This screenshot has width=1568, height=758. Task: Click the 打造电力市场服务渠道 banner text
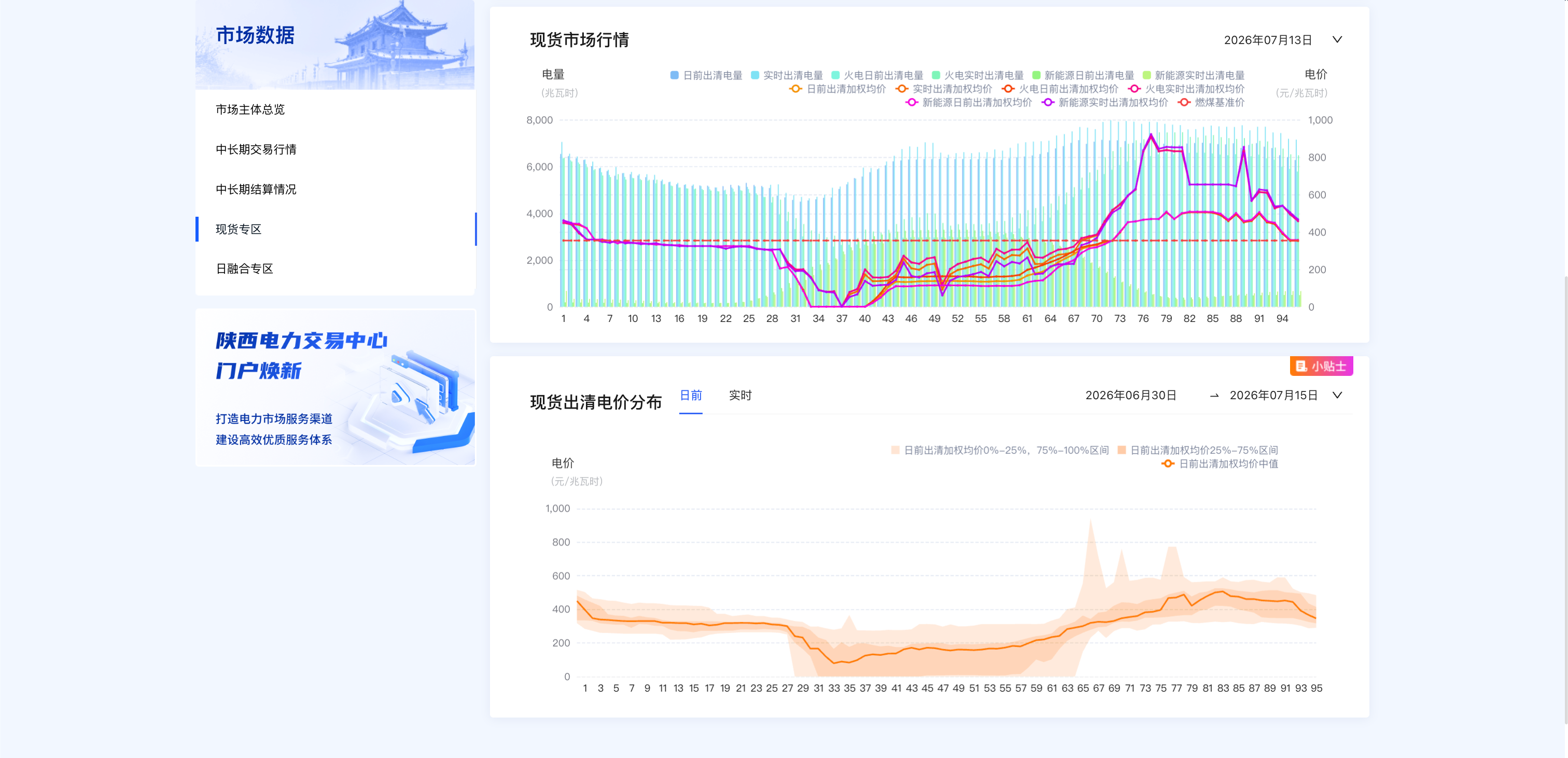click(x=274, y=419)
